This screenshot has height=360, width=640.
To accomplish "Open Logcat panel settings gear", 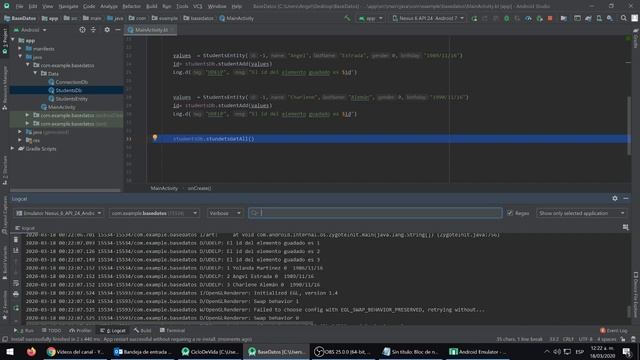I will coord(615,198).
